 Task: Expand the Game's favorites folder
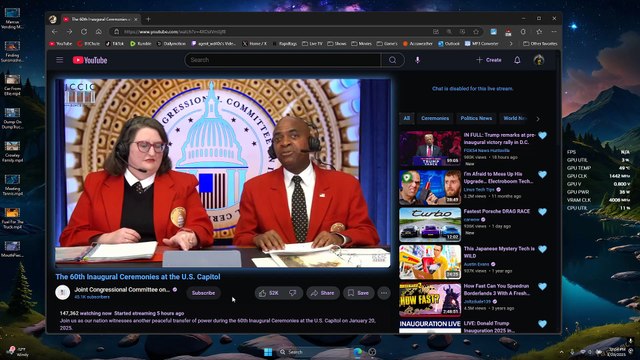tap(387, 44)
